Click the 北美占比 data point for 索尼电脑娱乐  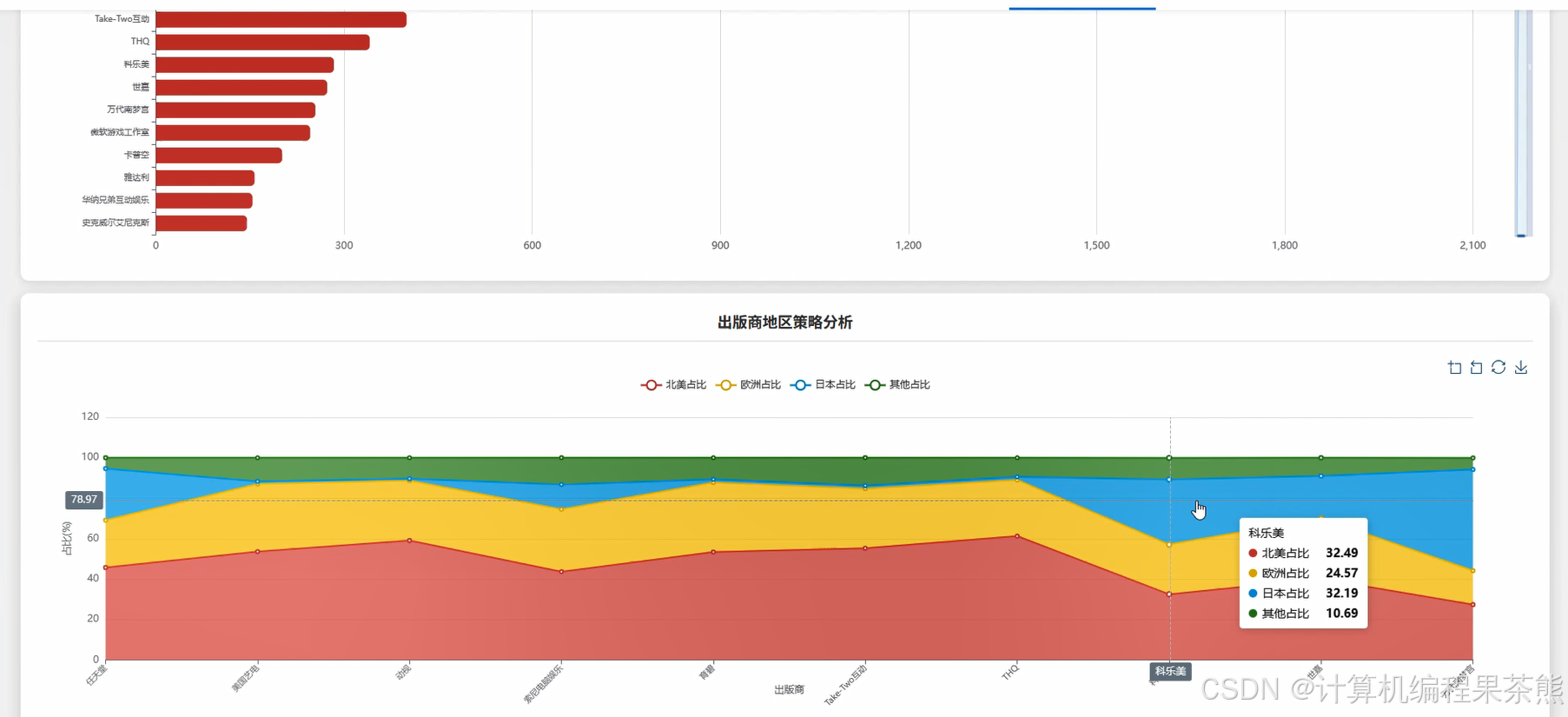561,572
